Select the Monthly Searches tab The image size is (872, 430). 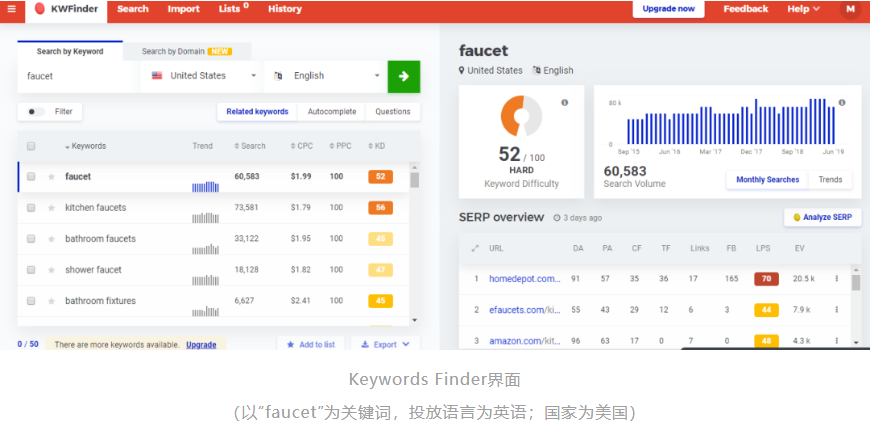click(767, 180)
